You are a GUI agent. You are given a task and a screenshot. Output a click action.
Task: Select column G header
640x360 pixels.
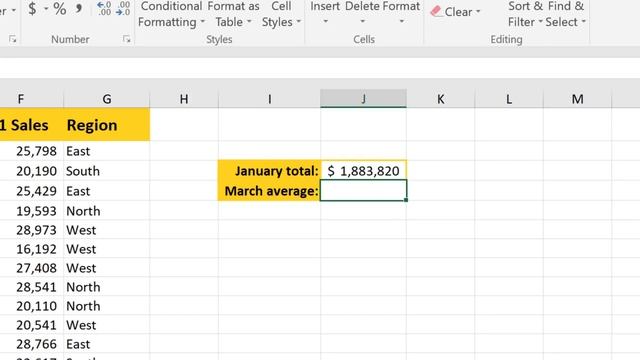[x=107, y=99]
